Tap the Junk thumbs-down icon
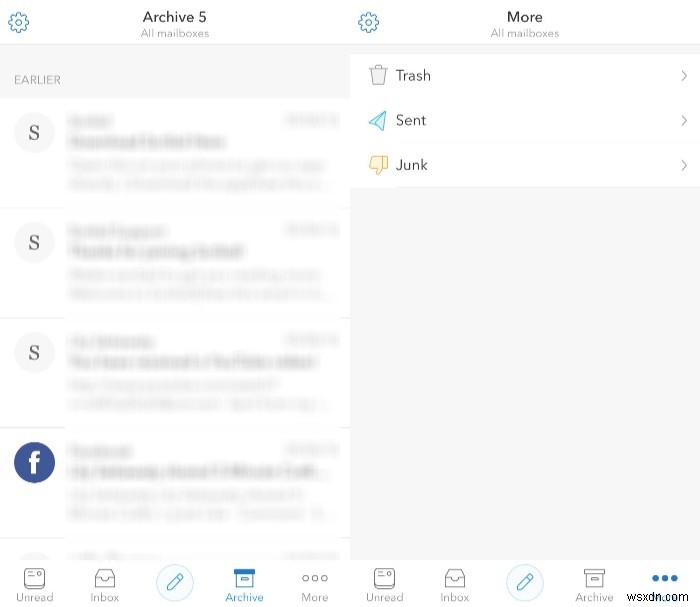The image size is (700, 607). (378, 165)
